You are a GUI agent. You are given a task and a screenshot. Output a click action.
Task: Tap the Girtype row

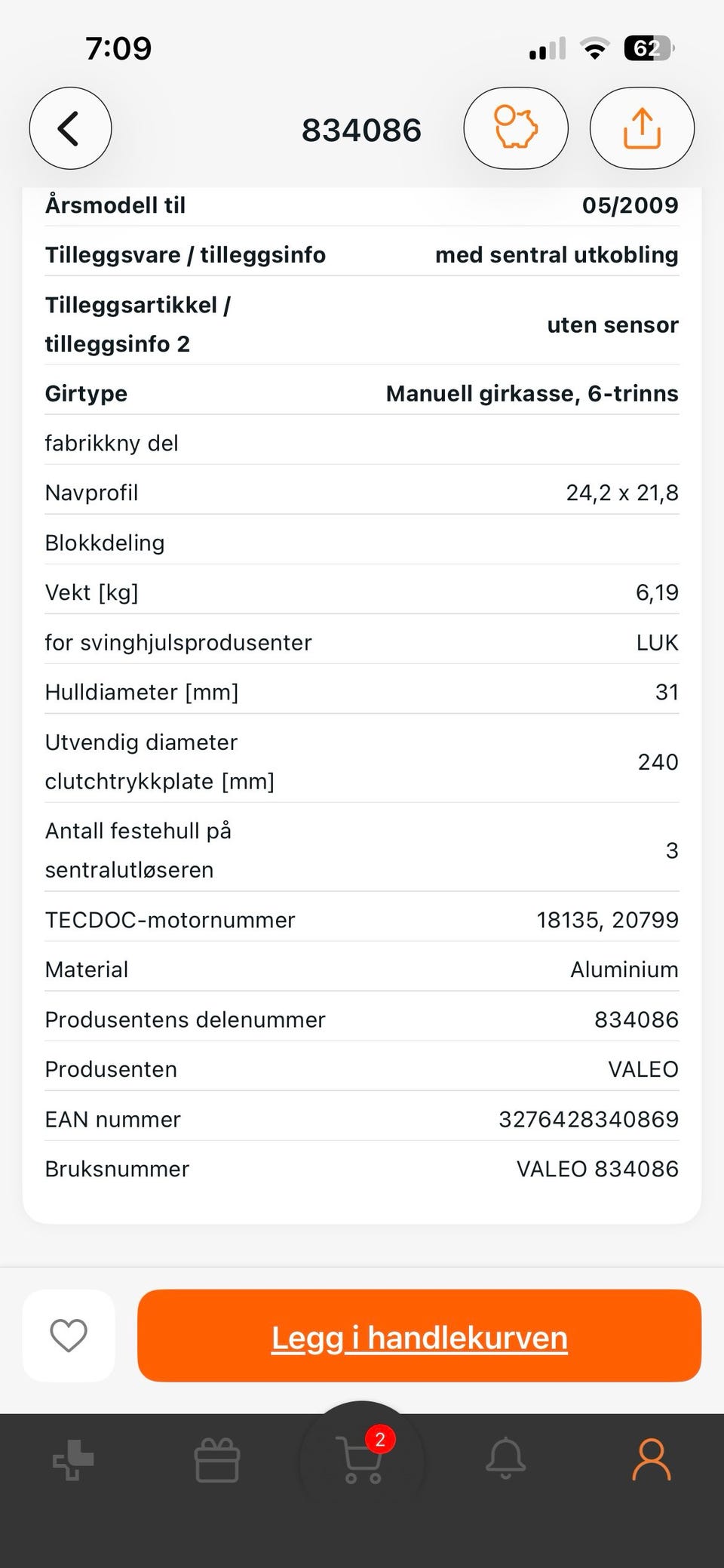361,393
